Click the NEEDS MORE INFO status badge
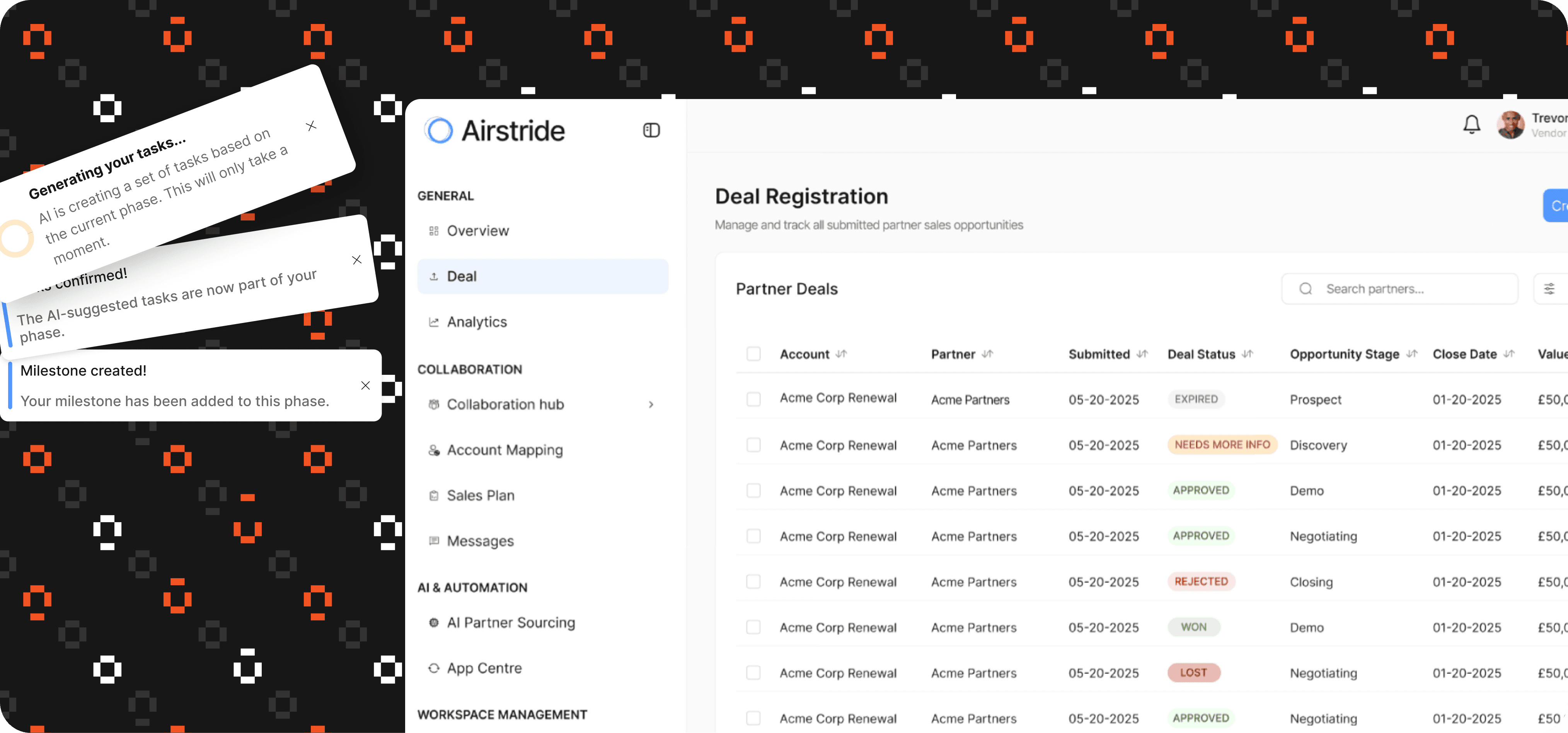Image resolution: width=1568 pixels, height=733 pixels. pos(1222,444)
